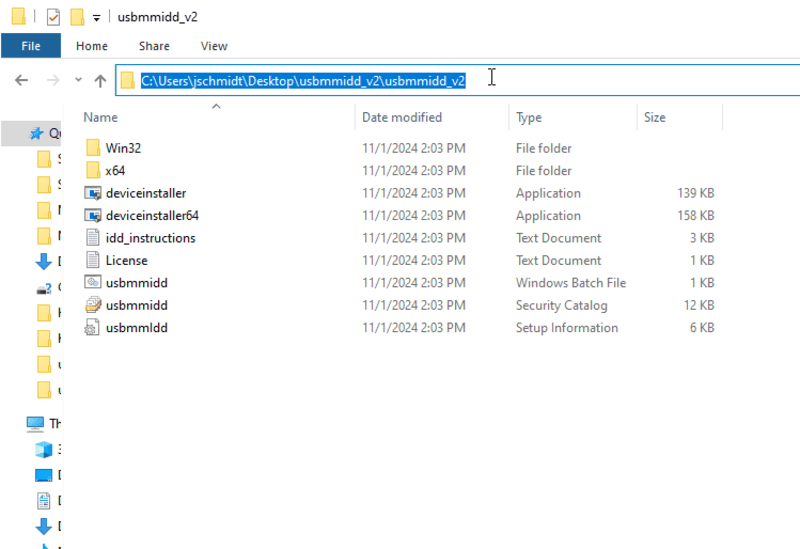Open Customize Quick Access Toolbar dropdown
This screenshot has height=549, width=800.
coord(96,18)
